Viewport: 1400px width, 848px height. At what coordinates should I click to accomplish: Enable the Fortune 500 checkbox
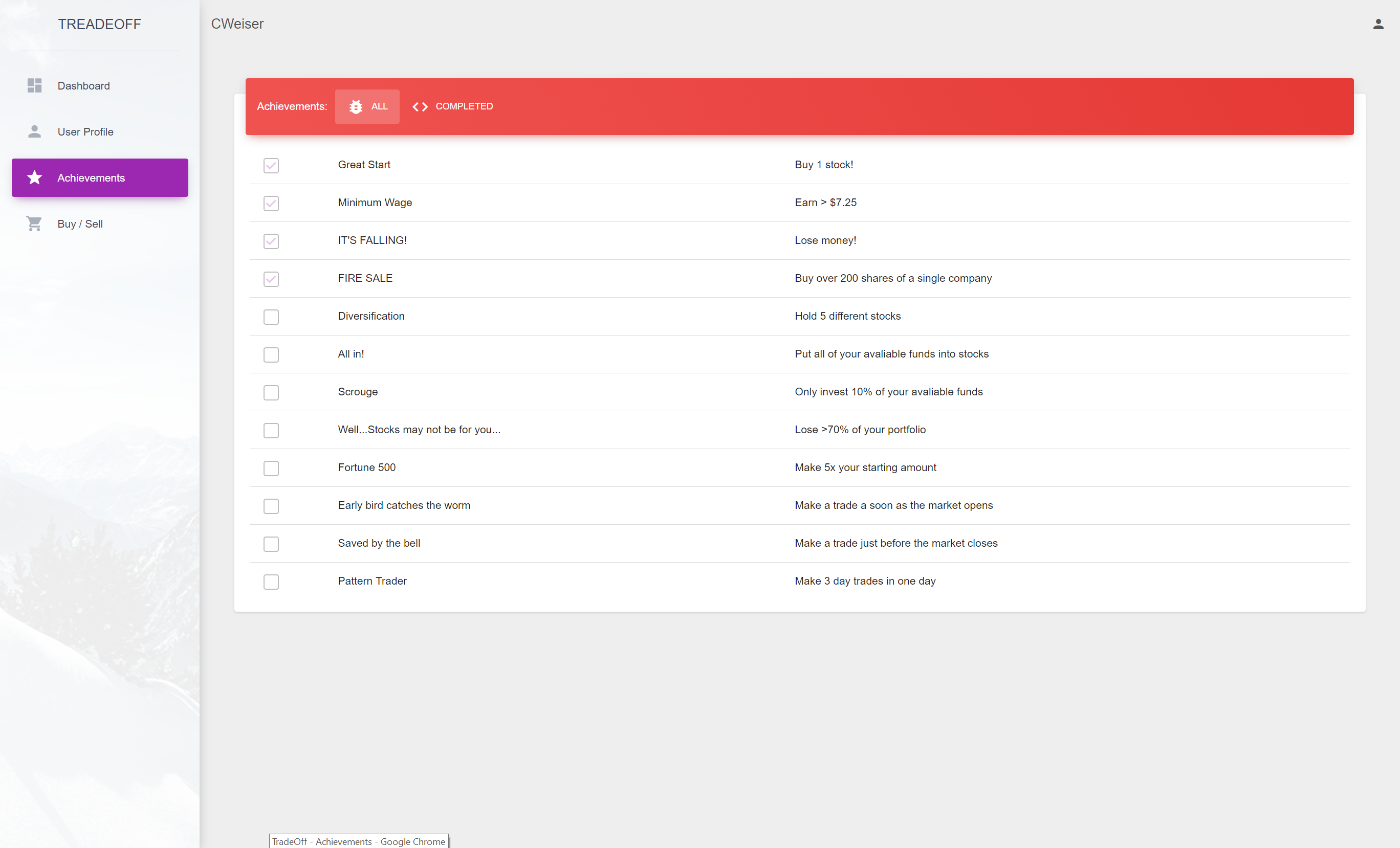coord(271,468)
